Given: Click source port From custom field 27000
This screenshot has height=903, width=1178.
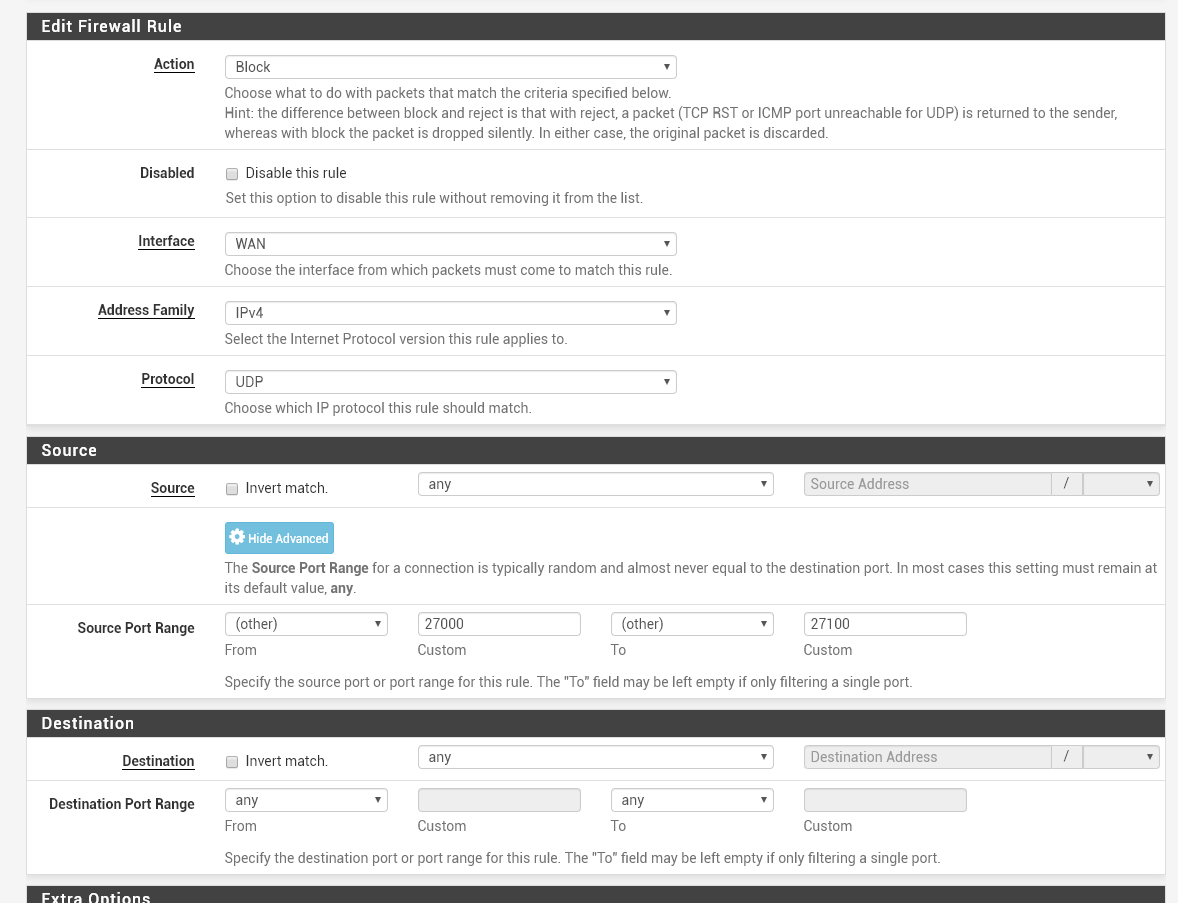Looking at the screenshot, I should pyautogui.click(x=499, y=624).
